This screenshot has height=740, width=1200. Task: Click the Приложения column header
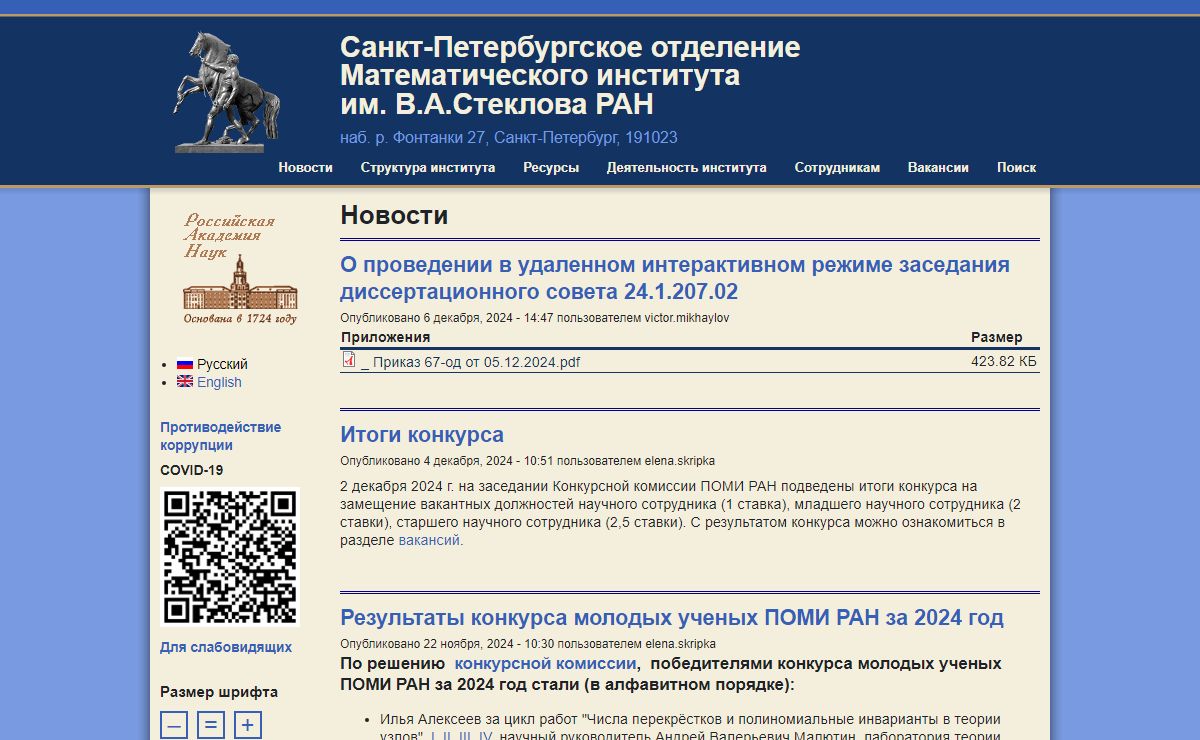385,337
